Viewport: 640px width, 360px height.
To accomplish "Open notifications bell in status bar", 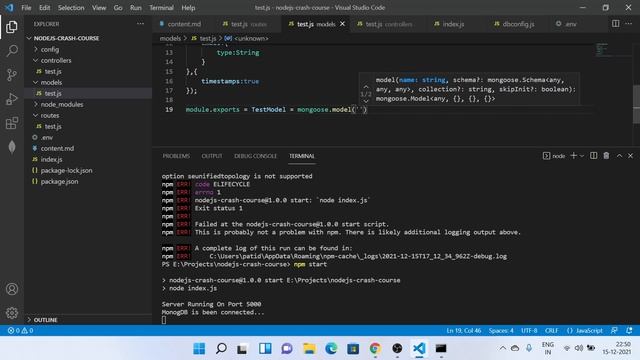I will pyautogui.click(x=629, y=331).
